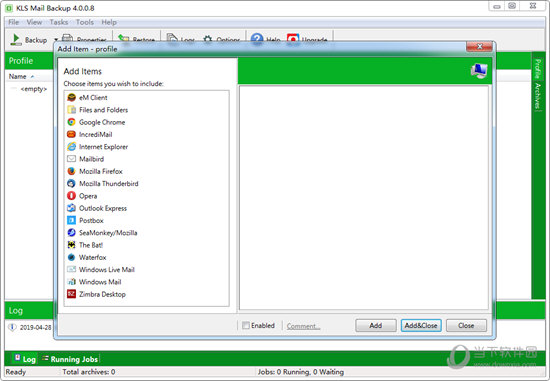Click the SeaMonkey/Mozilla icon
Screen dimensions: 550x381
point(72,233)
